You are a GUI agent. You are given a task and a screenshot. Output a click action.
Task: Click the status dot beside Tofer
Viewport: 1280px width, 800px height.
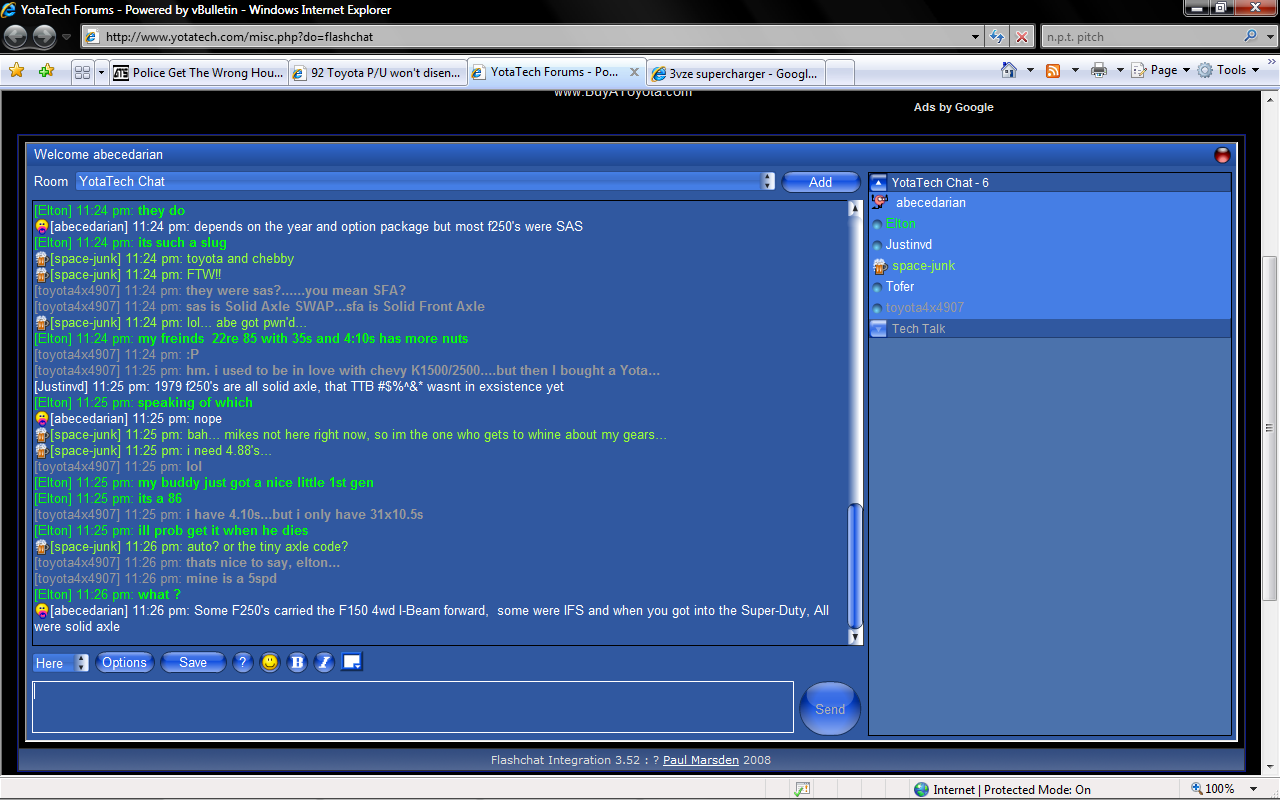pyautogui.click(x=877, y=287)
